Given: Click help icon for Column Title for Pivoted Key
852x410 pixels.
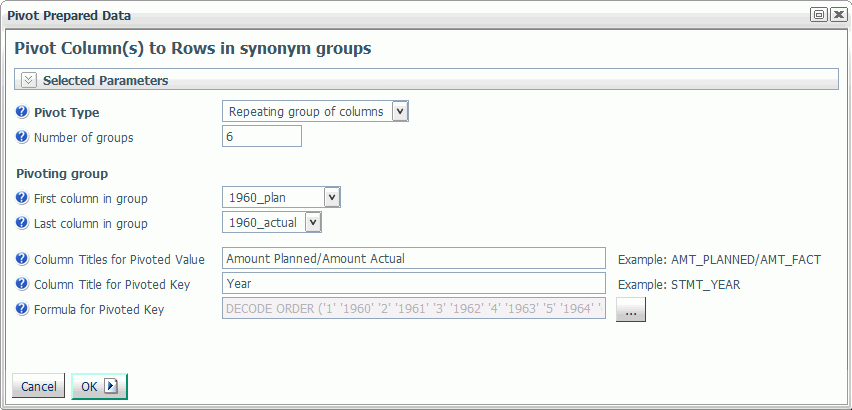Looking at the screenshot, I should click(x=22, y=284).
